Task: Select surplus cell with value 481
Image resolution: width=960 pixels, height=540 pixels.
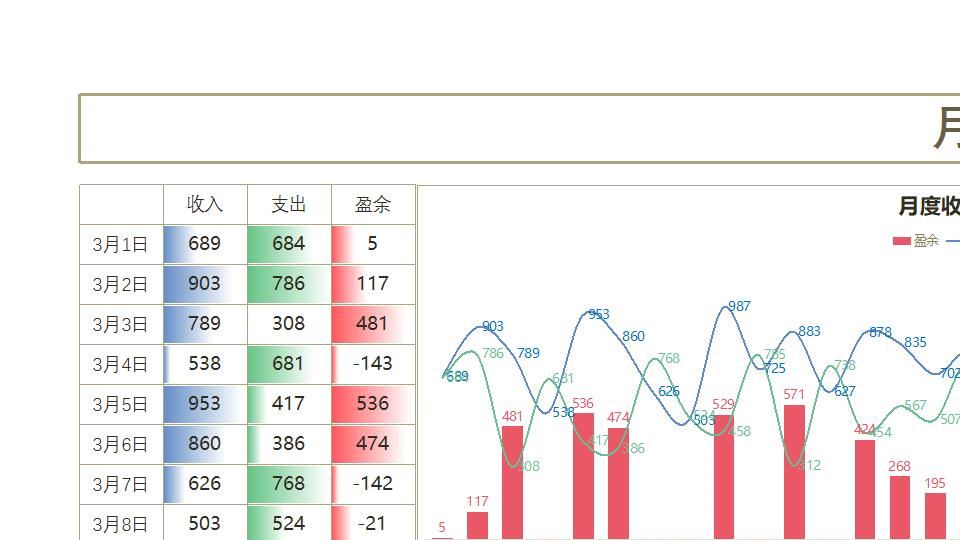Action: tap(373, 324)
